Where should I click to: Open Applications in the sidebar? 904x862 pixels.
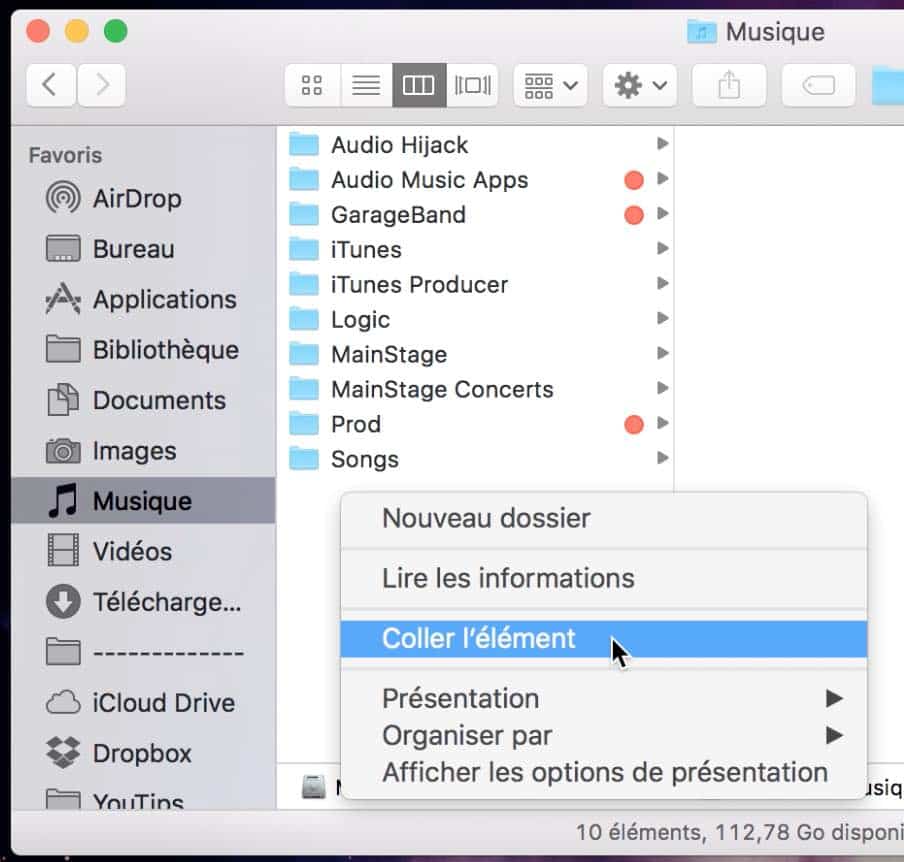point(143,299)
